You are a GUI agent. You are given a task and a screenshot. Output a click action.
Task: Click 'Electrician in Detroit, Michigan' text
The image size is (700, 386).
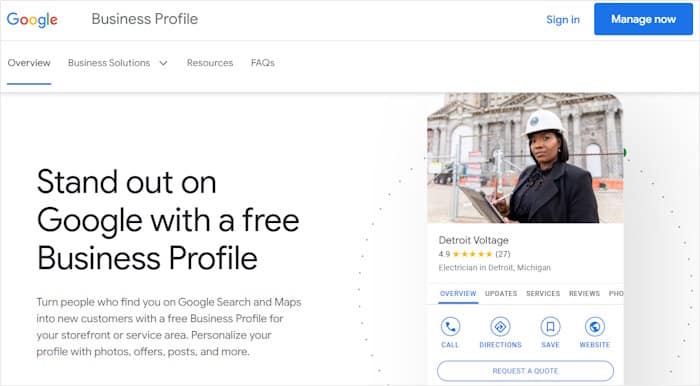(495, 268)
